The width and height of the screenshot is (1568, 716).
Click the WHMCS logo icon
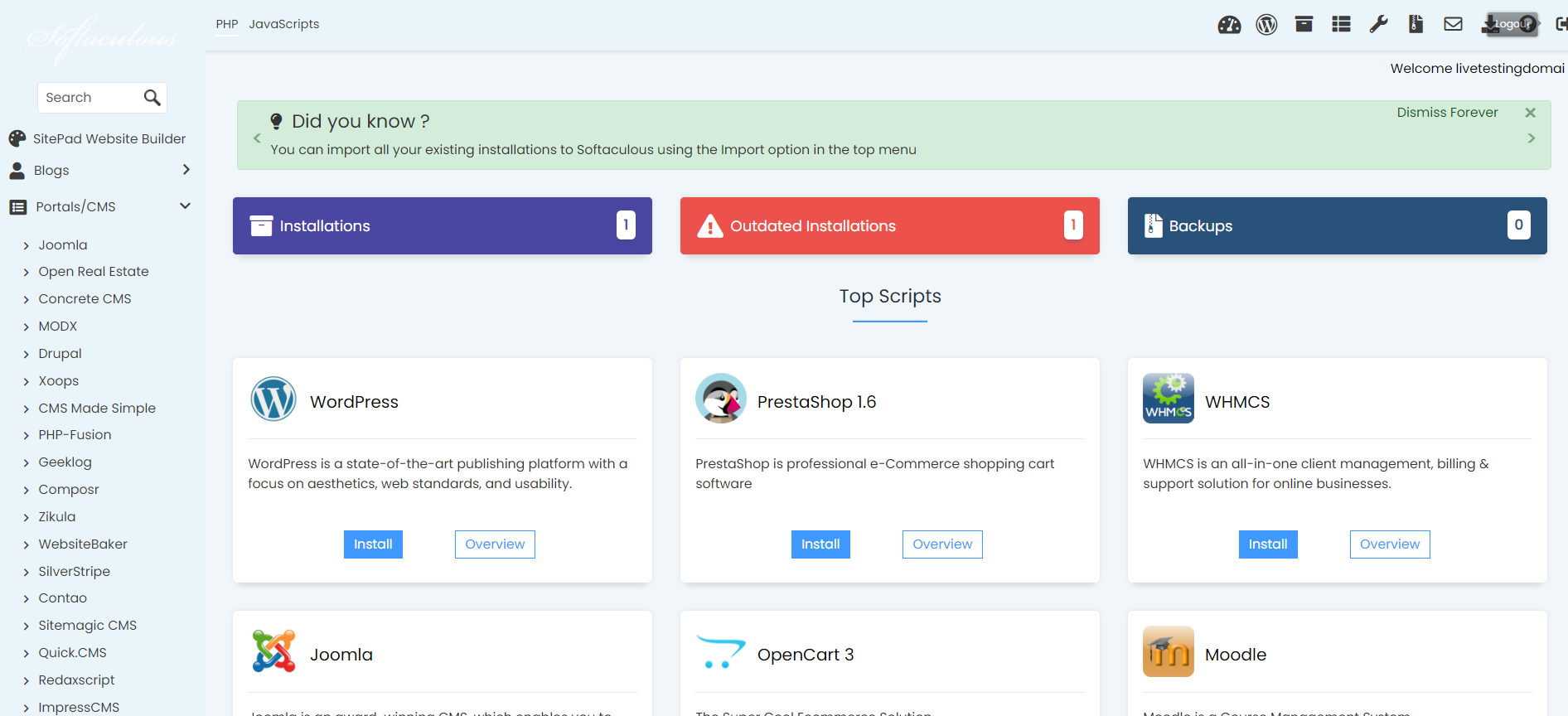coord(1169,399)
